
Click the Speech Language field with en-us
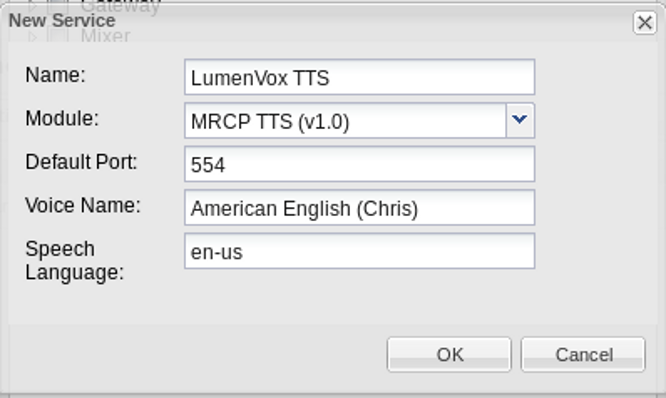point(359,251)
